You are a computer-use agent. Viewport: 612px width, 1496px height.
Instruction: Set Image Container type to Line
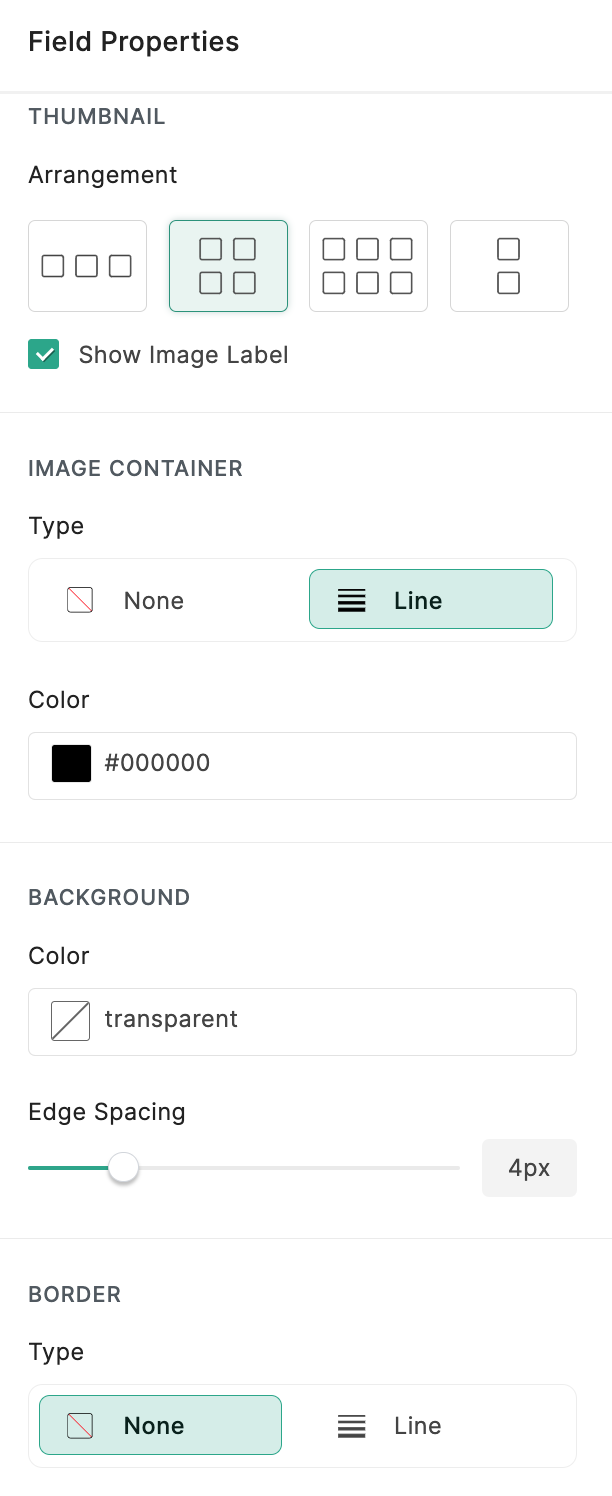430,600
